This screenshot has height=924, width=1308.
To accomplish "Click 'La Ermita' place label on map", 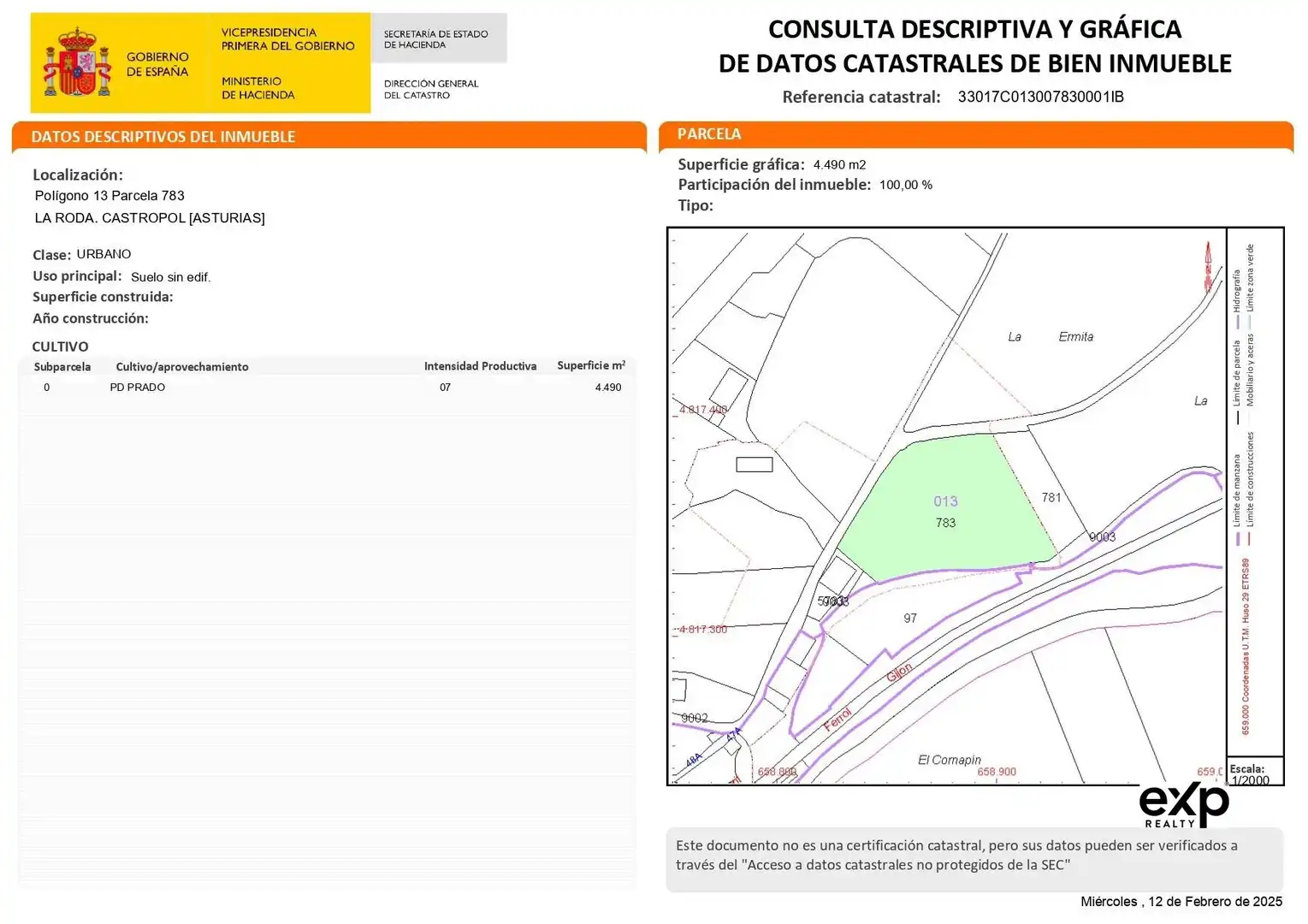I will 1051,337.
